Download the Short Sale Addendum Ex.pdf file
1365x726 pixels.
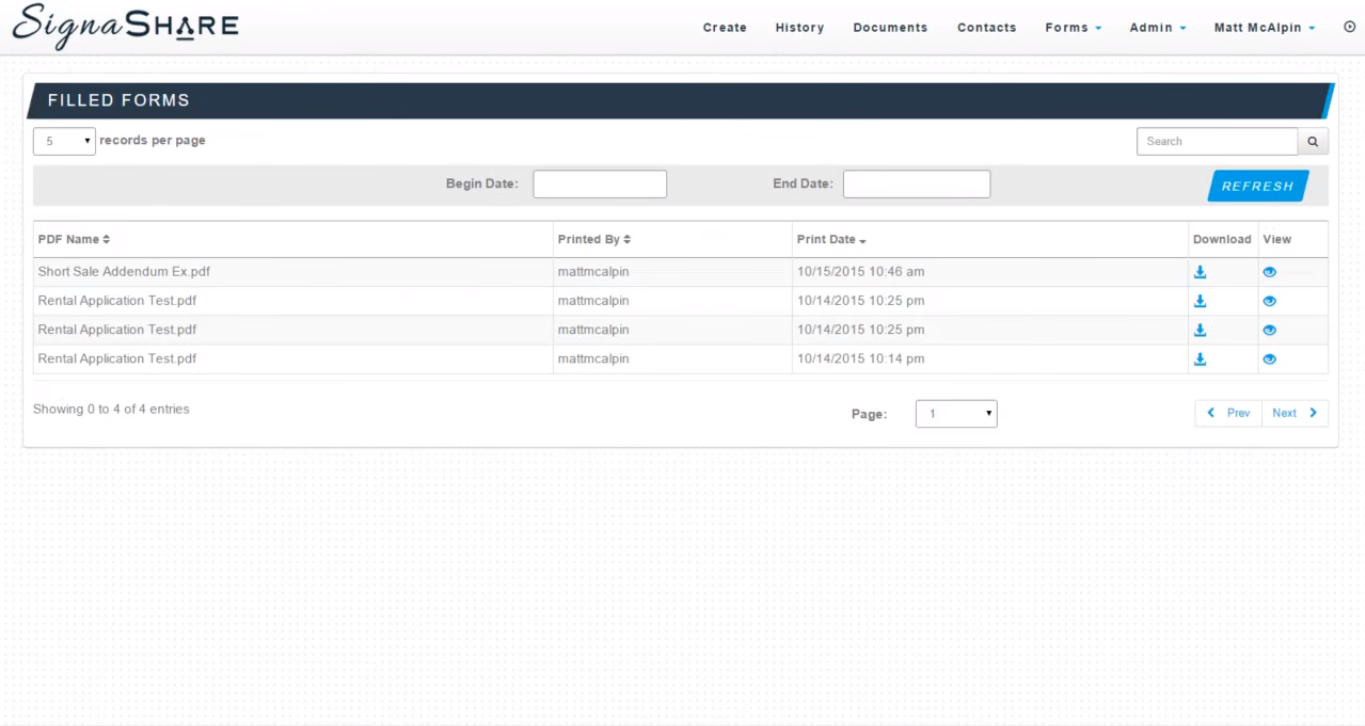click(x=1200, y=272)
